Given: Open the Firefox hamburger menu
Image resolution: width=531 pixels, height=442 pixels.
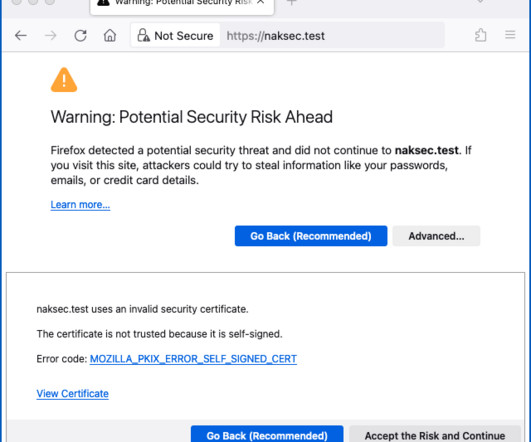Looking at the screenshot, I should point(510,35).
